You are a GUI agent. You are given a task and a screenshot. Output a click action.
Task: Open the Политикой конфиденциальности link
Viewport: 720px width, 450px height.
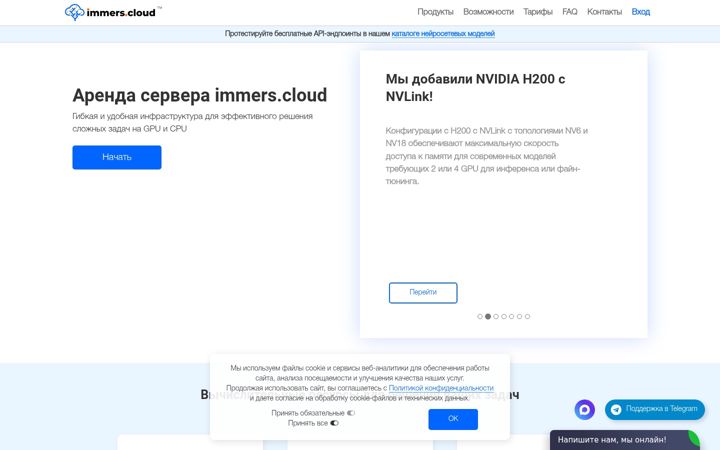pos(441,388)
